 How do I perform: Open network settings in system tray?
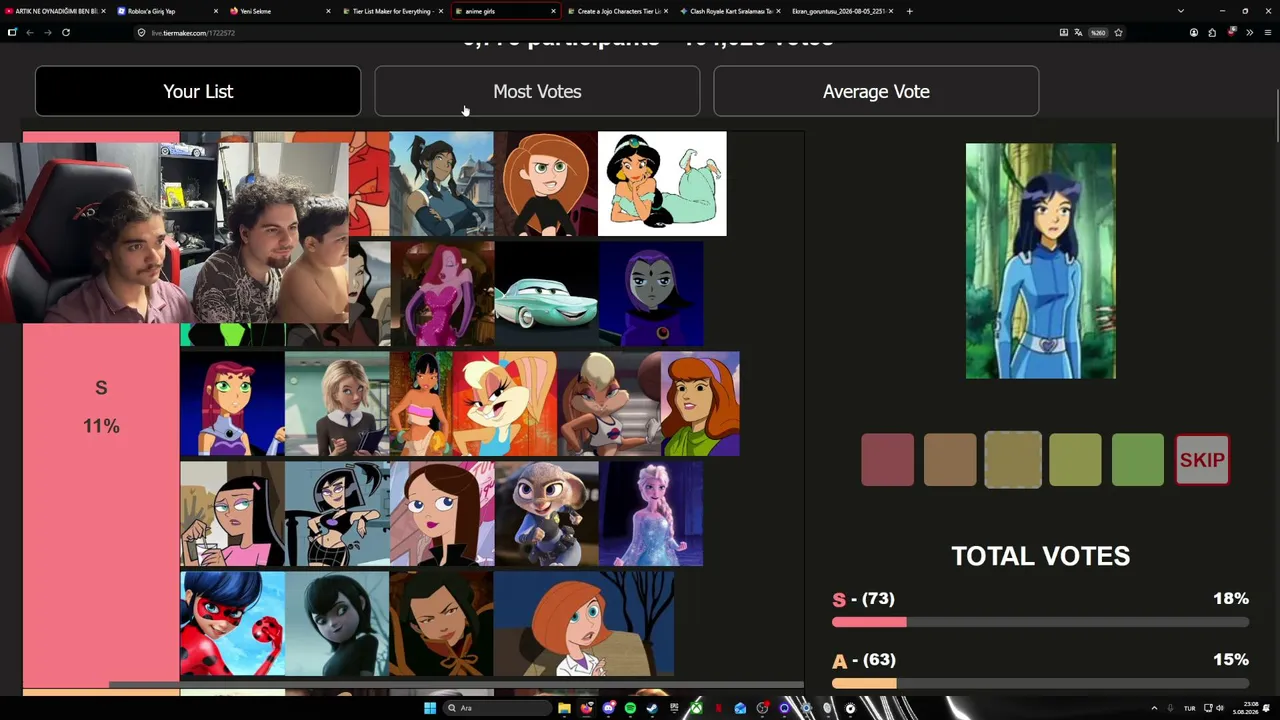(1207, 708)
